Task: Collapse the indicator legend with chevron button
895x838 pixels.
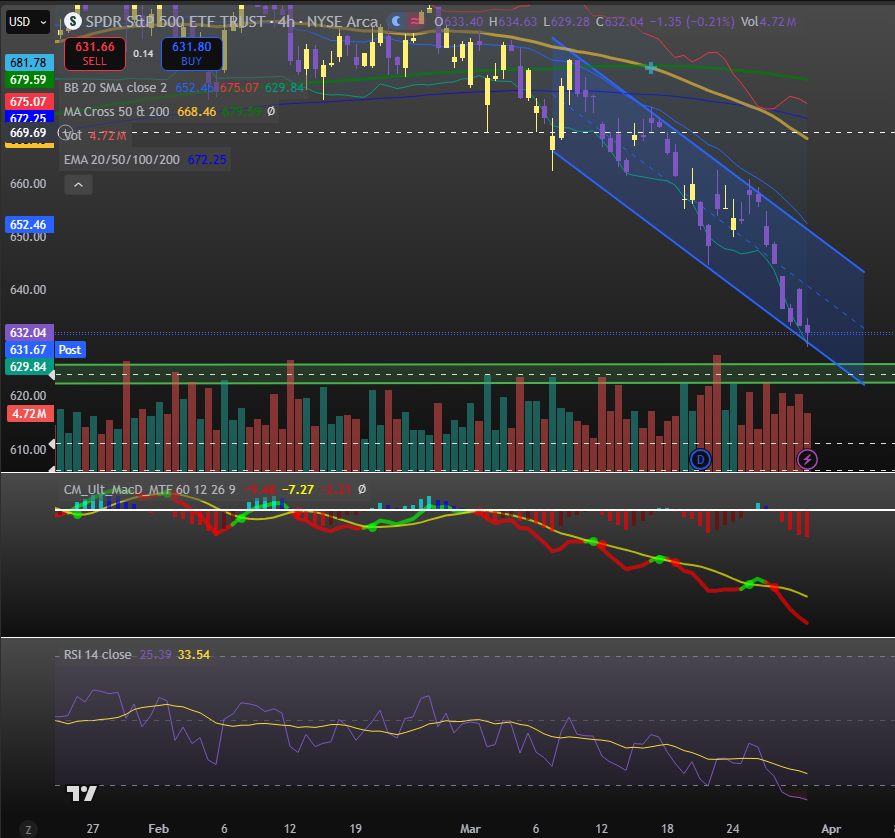Action: 79,184
